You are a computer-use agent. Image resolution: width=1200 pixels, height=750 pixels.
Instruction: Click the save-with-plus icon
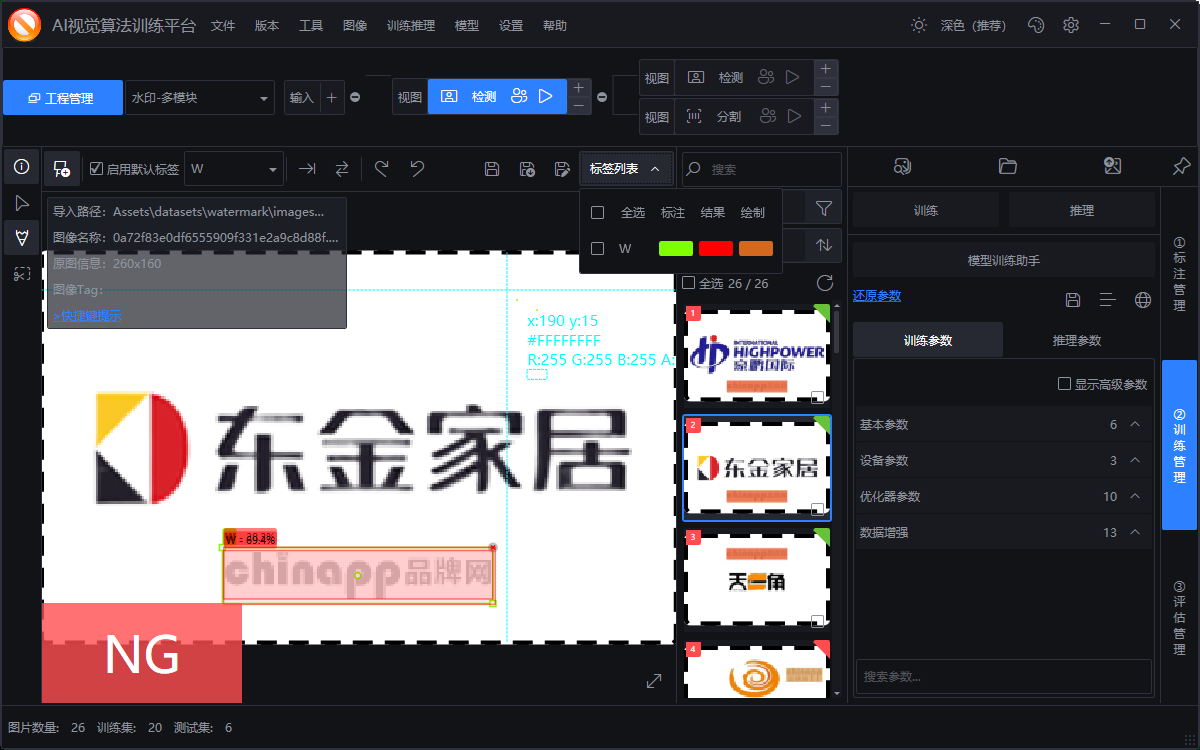(x=527, y=169)
